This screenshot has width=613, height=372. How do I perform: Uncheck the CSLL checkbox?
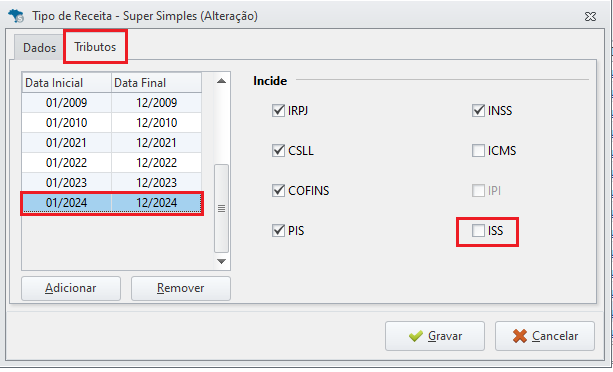278,150
